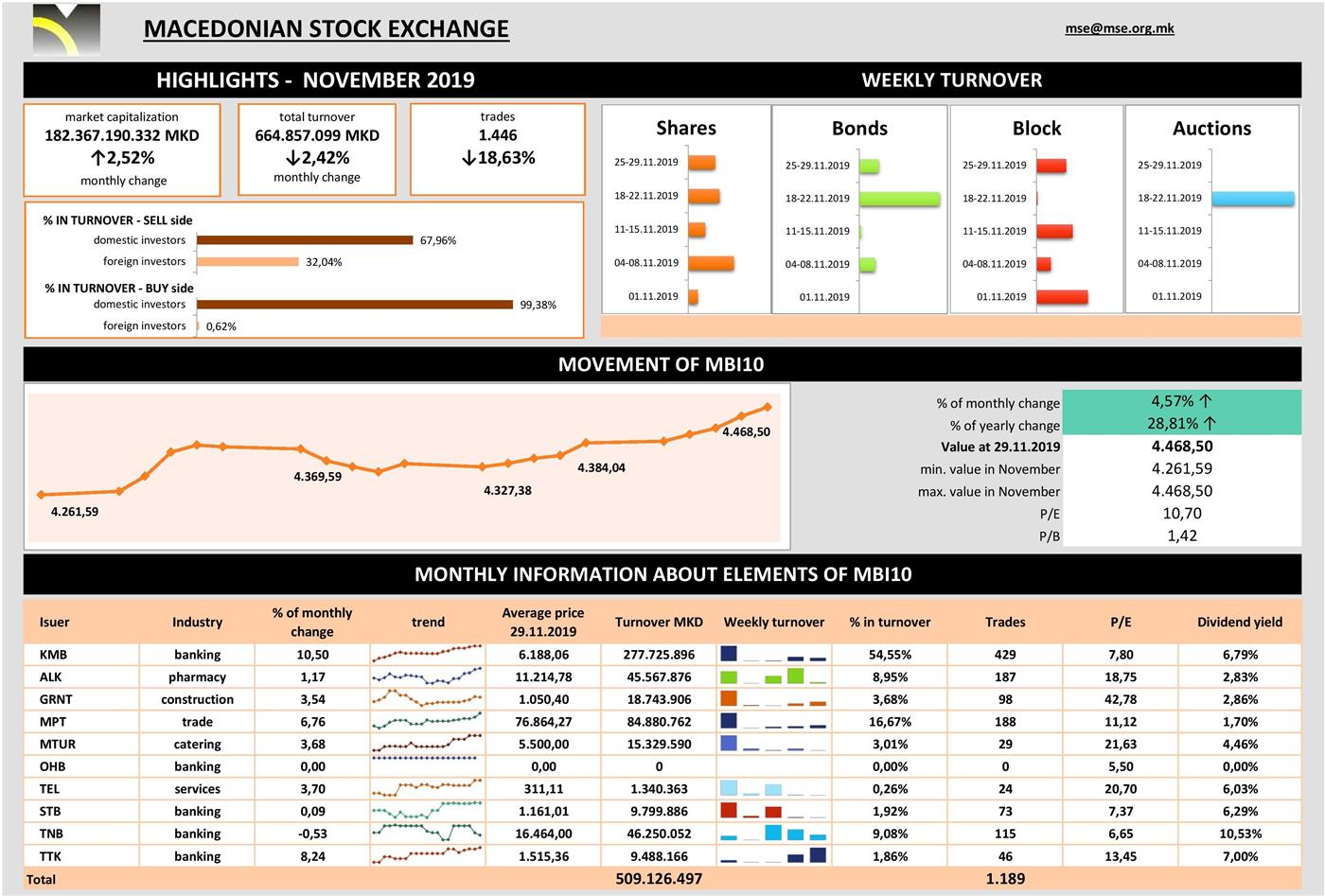Screen dimensions: 1325x896
Task: Click the KMB trend sparkline
Action: click(427, 653)
